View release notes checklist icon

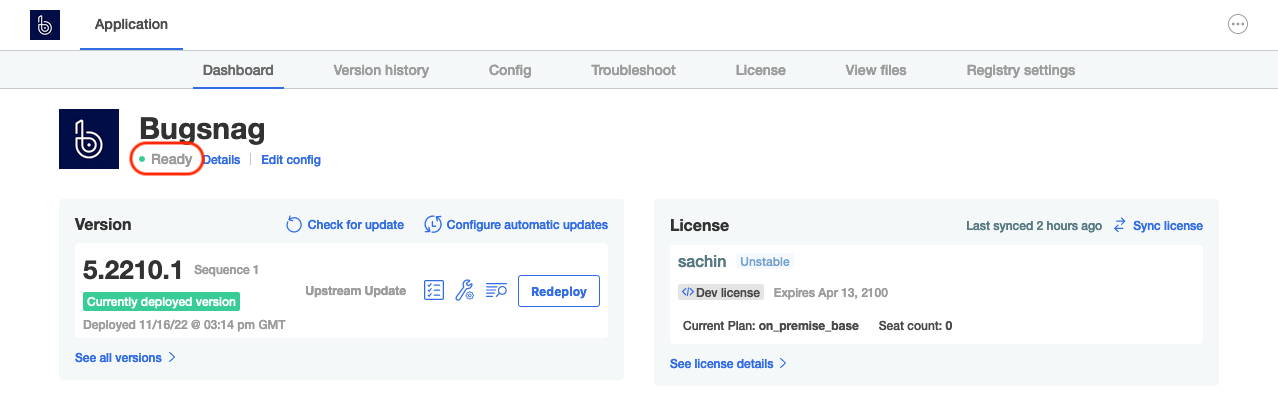(x=433, y=291)
